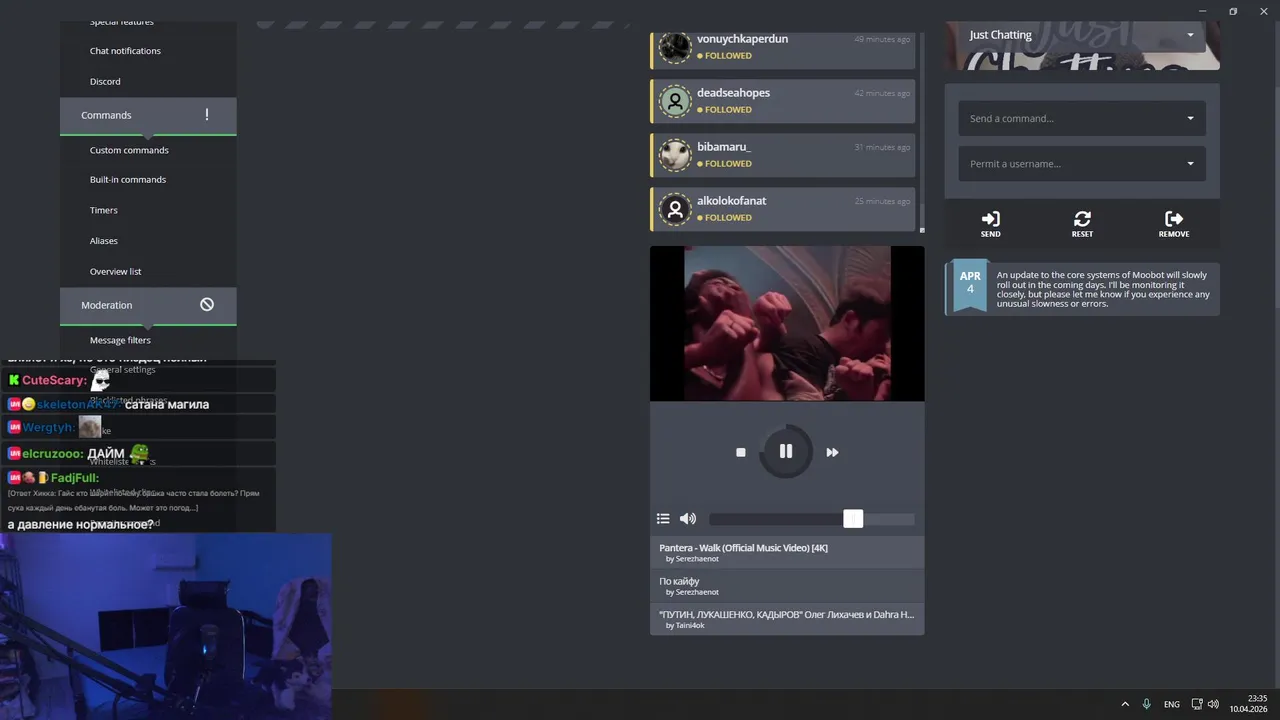Open the Discord menu item

tap(105, 82)
